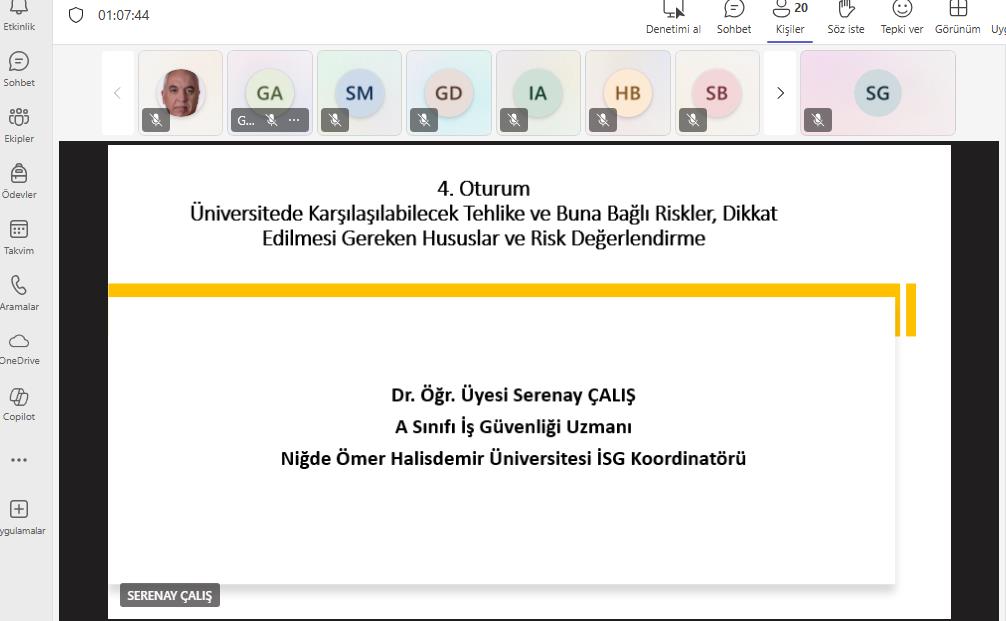Select the SG participant tile

[x=877, y=93]
